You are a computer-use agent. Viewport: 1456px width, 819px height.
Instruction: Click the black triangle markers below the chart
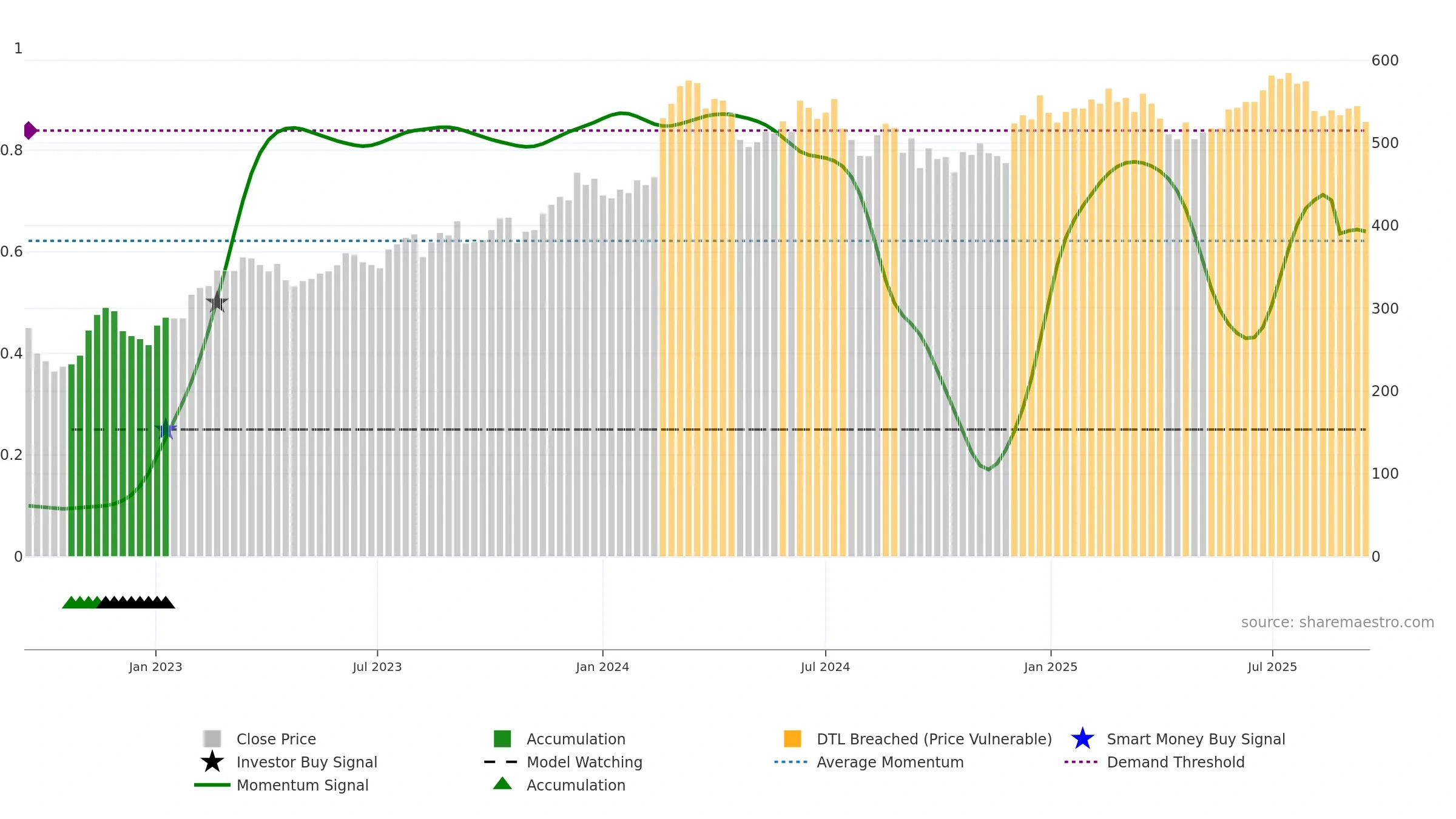[136, 602]
